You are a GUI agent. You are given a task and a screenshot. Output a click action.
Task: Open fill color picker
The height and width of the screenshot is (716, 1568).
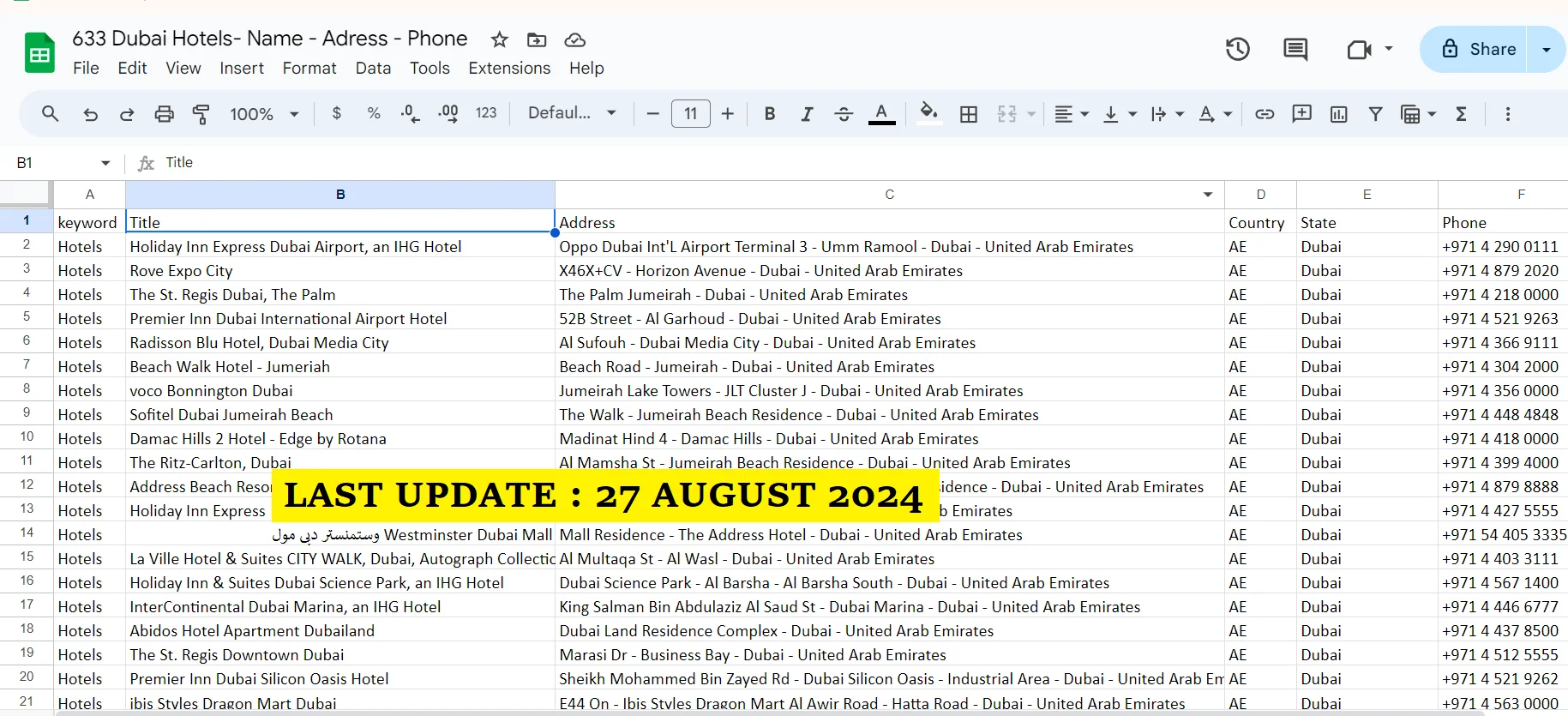928,114
